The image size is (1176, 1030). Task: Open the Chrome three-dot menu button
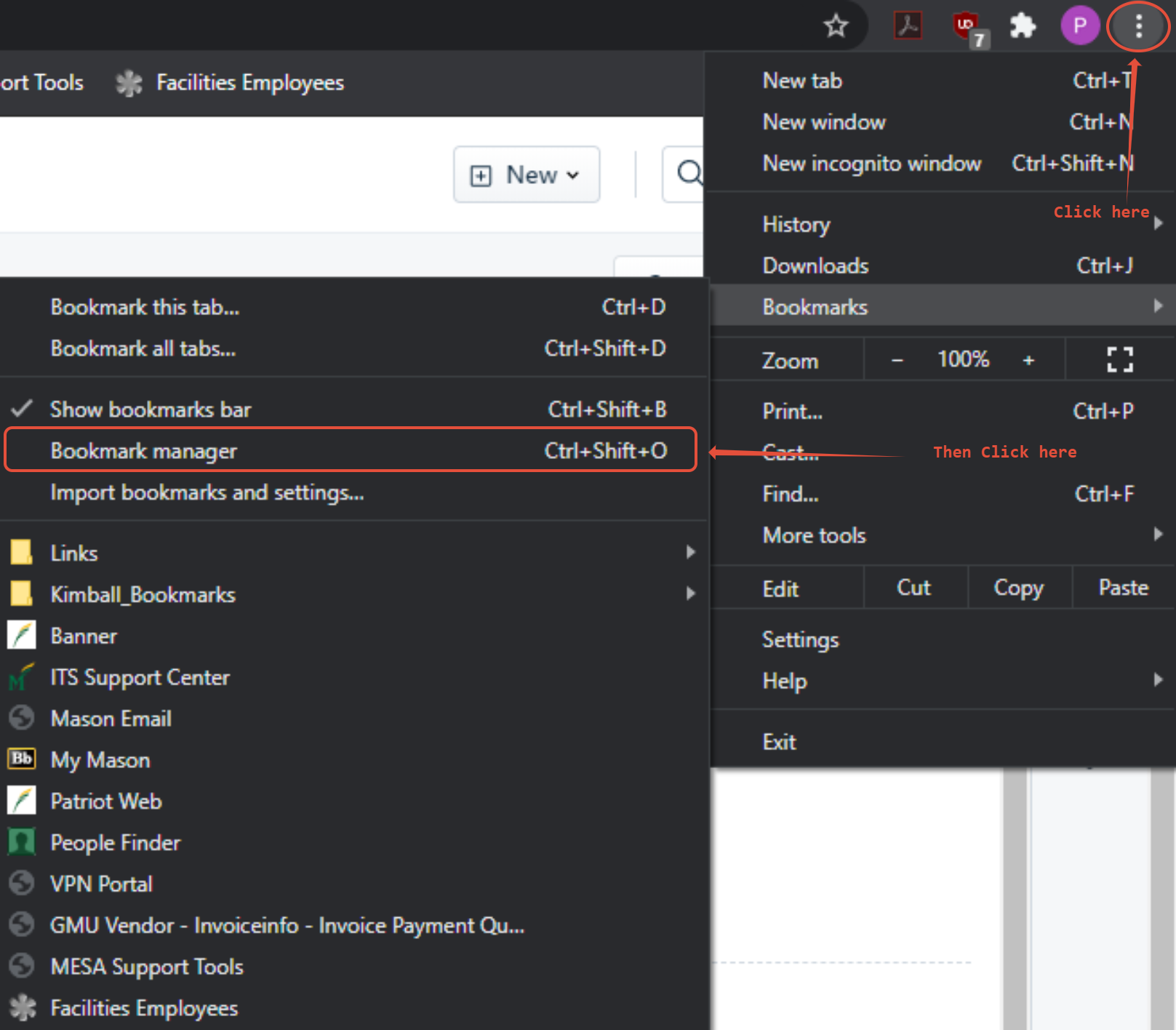point(1138,26)
